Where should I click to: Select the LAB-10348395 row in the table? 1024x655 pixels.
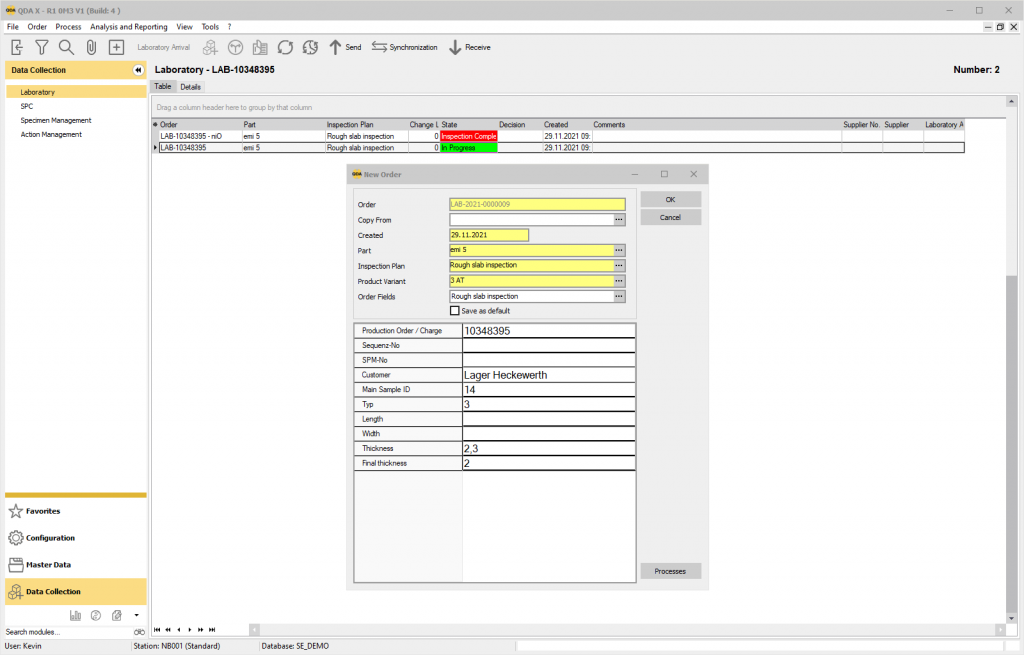pos(200,147)
